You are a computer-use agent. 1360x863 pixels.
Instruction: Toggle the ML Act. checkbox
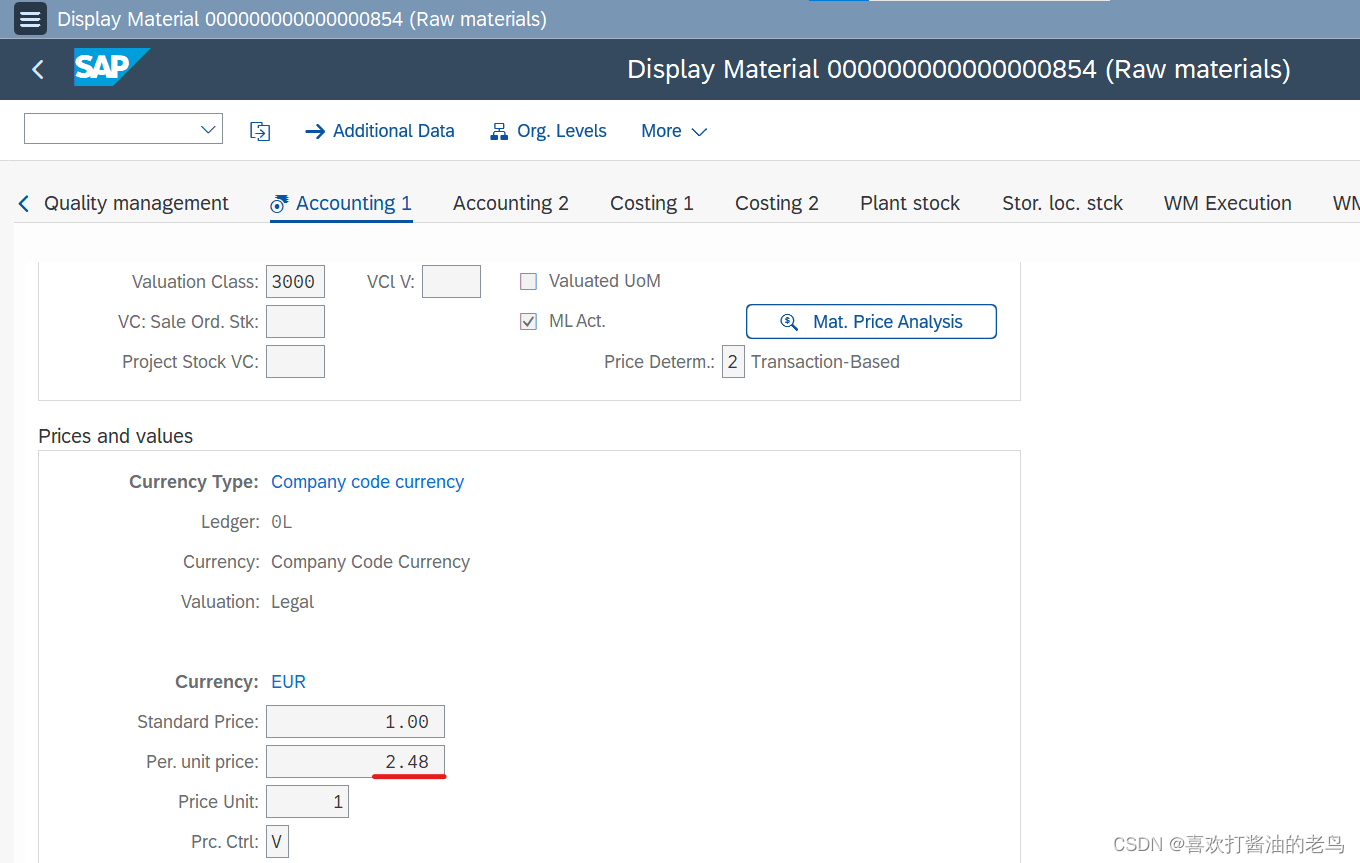tap(529, 321)
